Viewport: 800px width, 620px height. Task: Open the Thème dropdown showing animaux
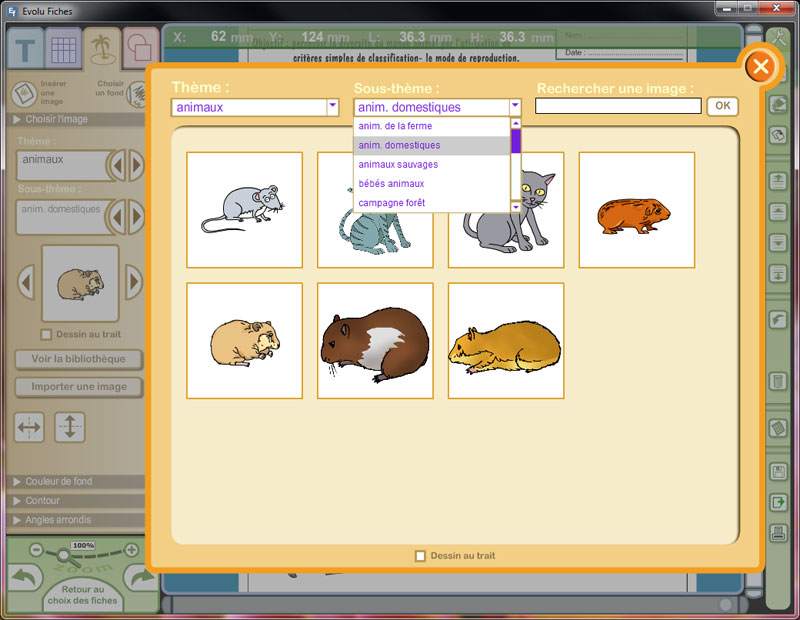(332, 107)
